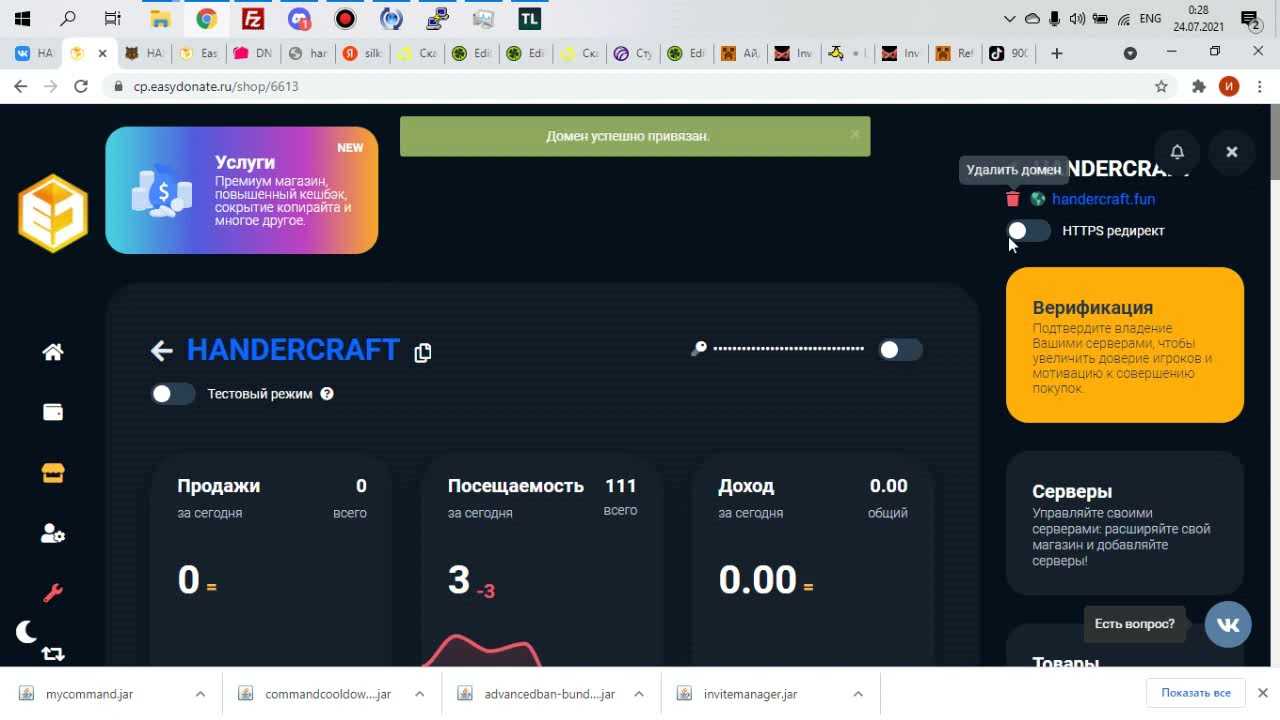The width and height of the screenshot is (1280, 720).
Task: Go back in browser history
Action: 20,87
